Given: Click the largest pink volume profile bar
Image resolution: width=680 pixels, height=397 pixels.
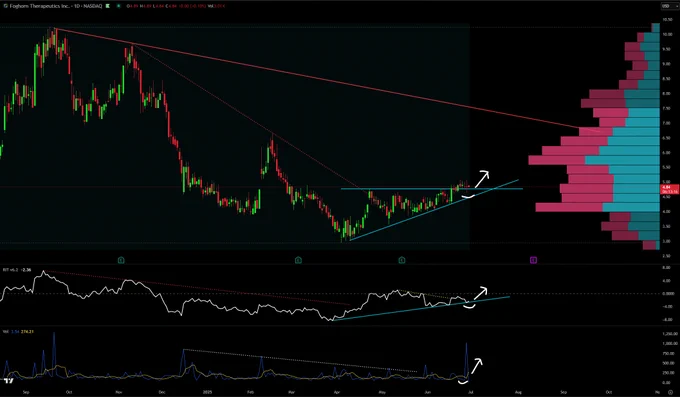Looking at the screenshot, I should [x=557, y=160].
